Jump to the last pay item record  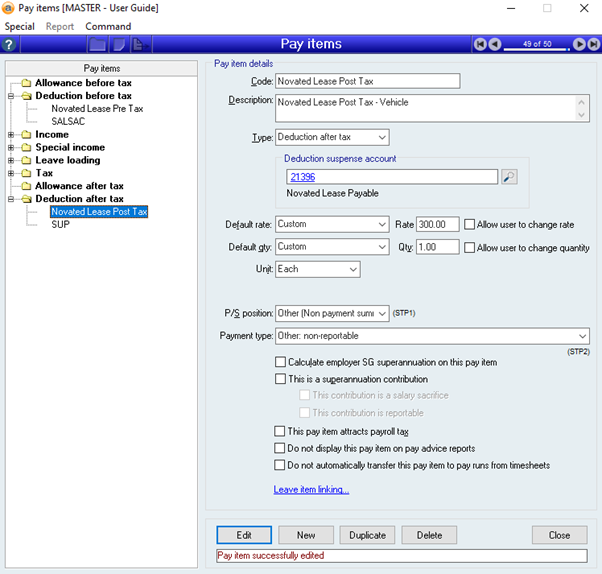click(592, 45)
